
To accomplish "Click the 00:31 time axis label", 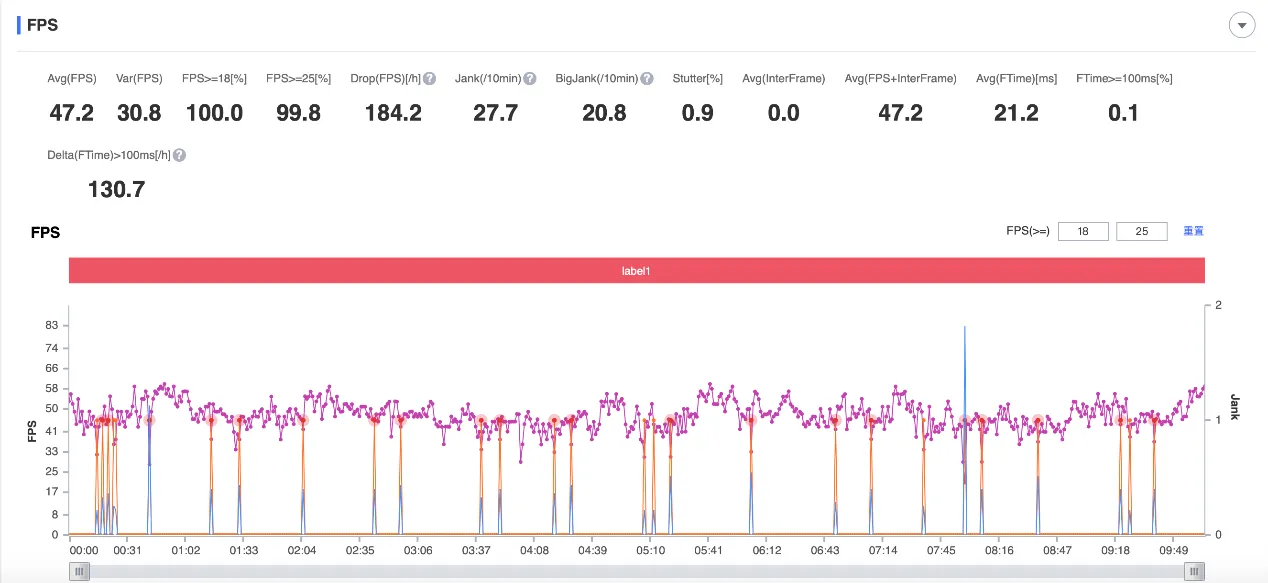I will [x=127, y=550].
